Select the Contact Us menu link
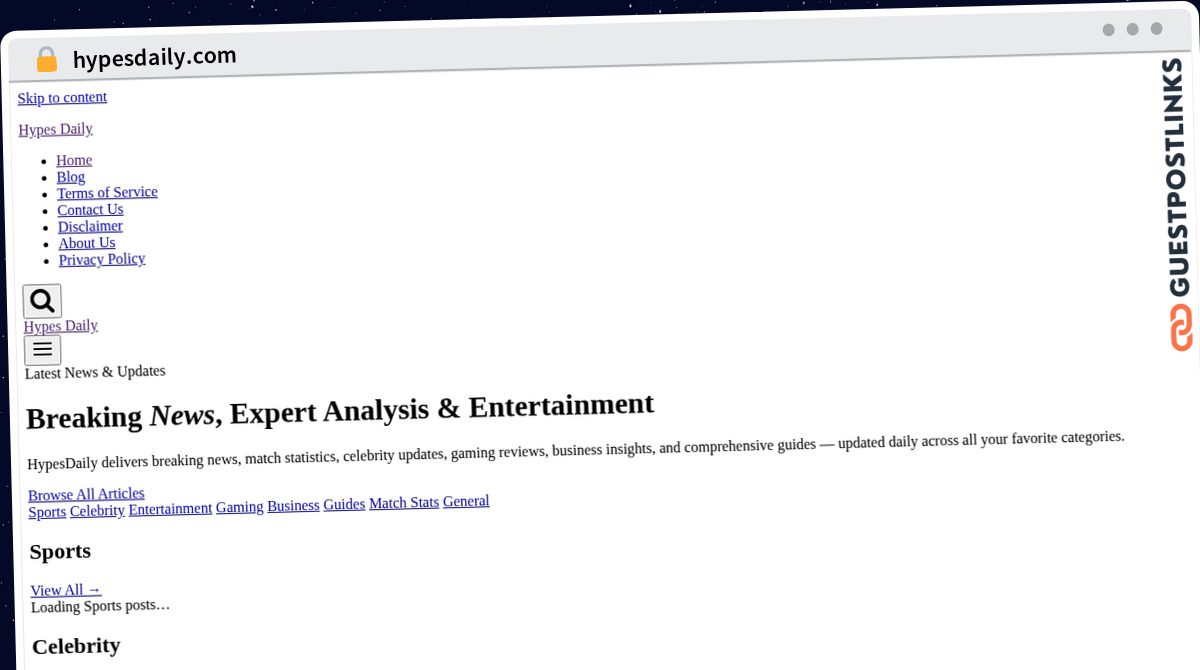 pos(90,209)
